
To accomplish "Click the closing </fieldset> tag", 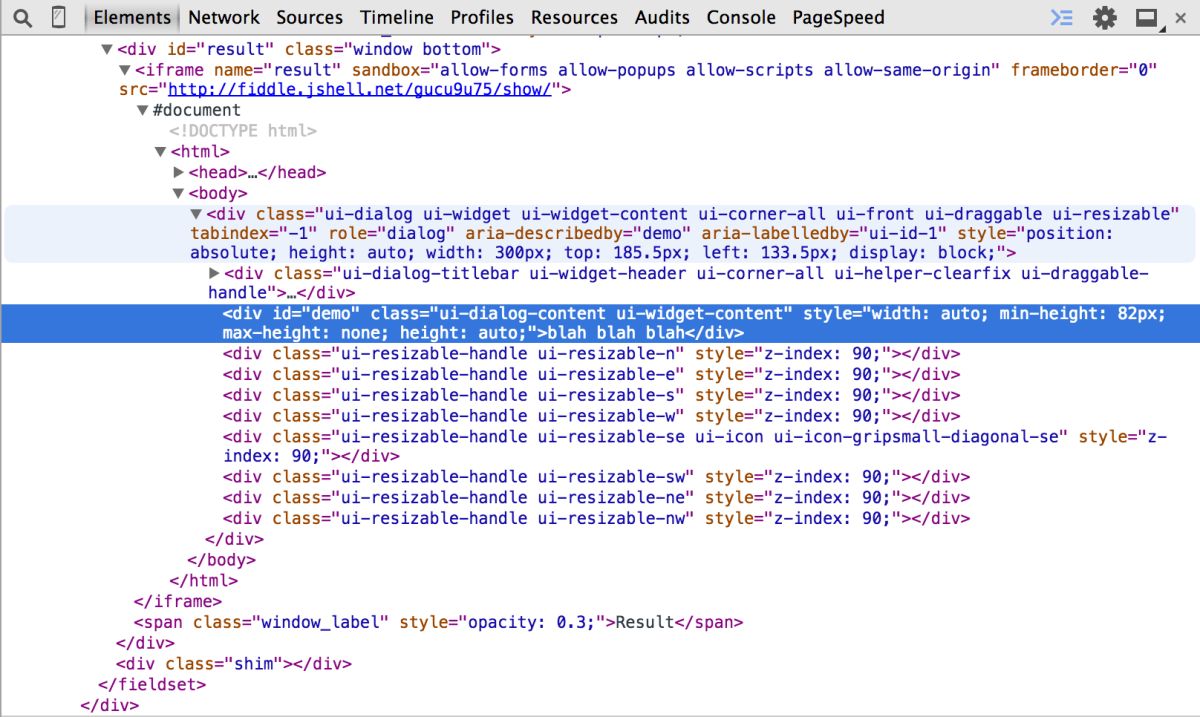I will pyautogui.click(x=152, y=684).
